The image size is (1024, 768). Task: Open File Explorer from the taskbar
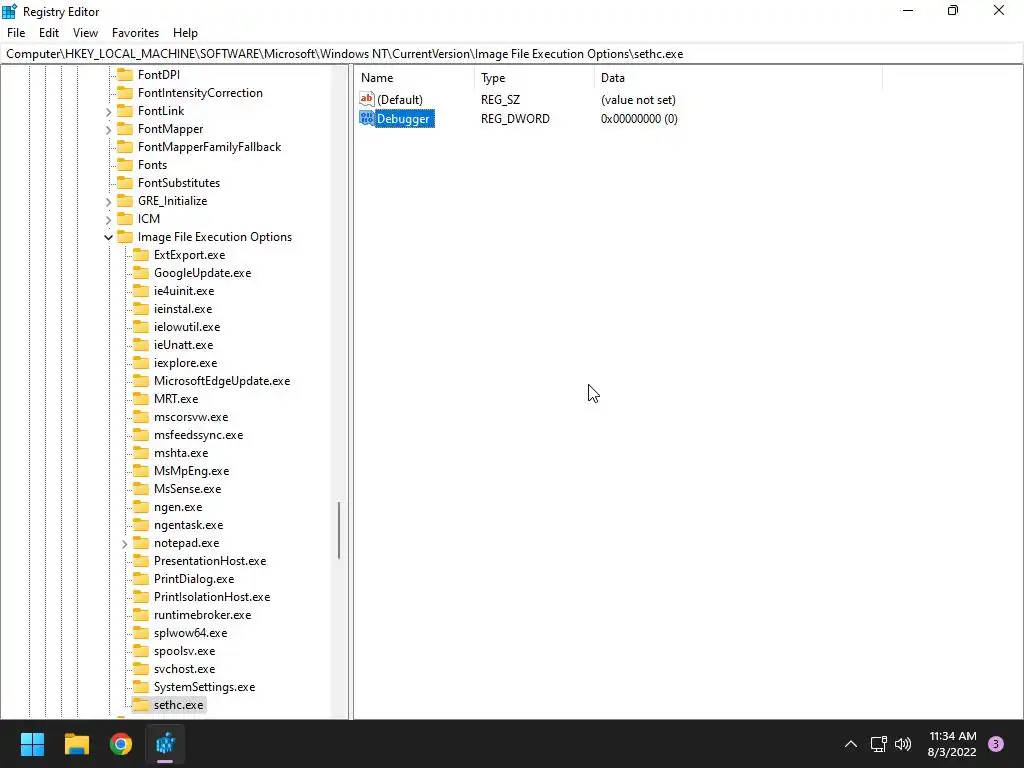point(76,744)
